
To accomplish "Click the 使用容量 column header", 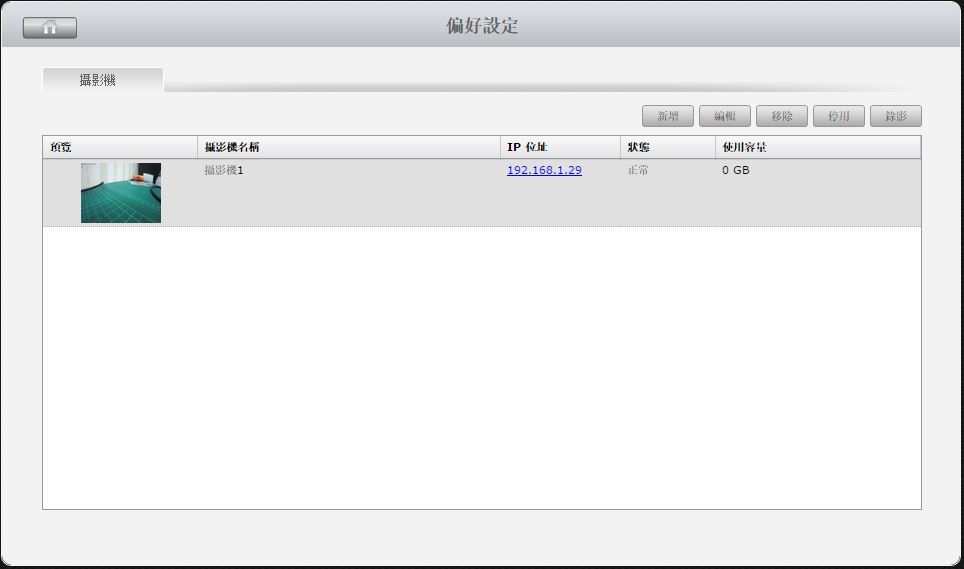I will [818, 147].
